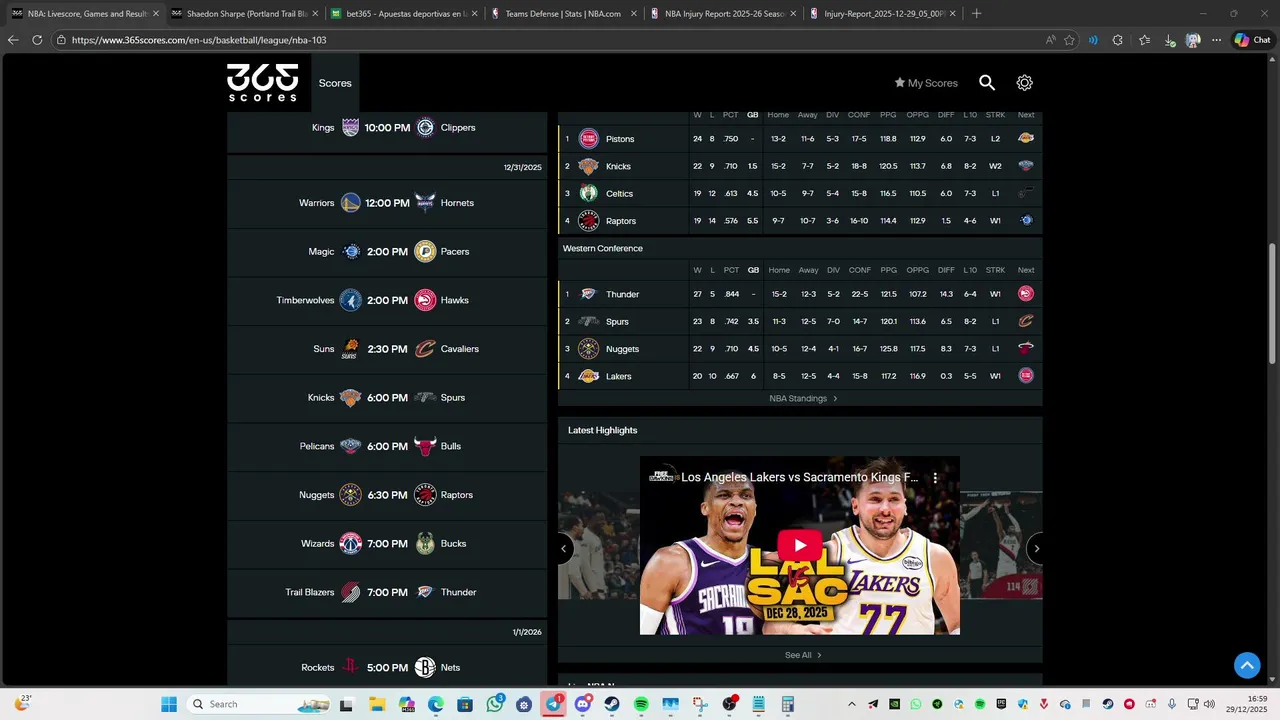Viewport: 1280px width, 720px height.
Task: Click the Warriors team logo
Action: tap(350, 203)
